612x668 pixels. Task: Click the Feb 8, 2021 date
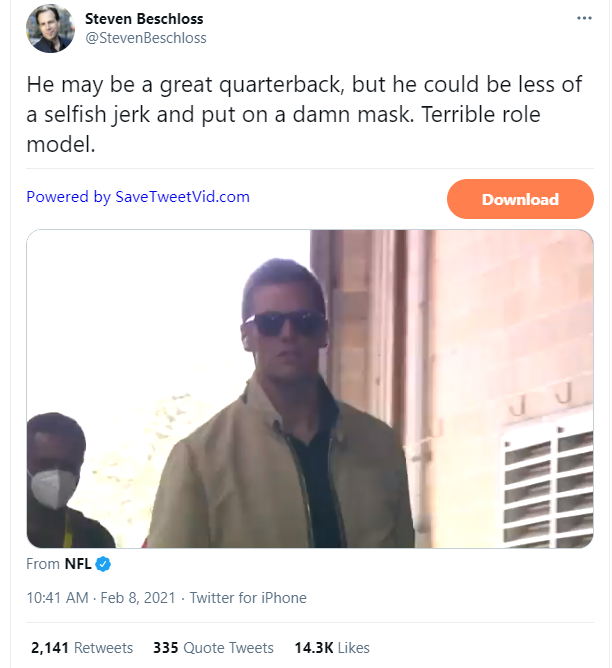[x=136, y=598]
